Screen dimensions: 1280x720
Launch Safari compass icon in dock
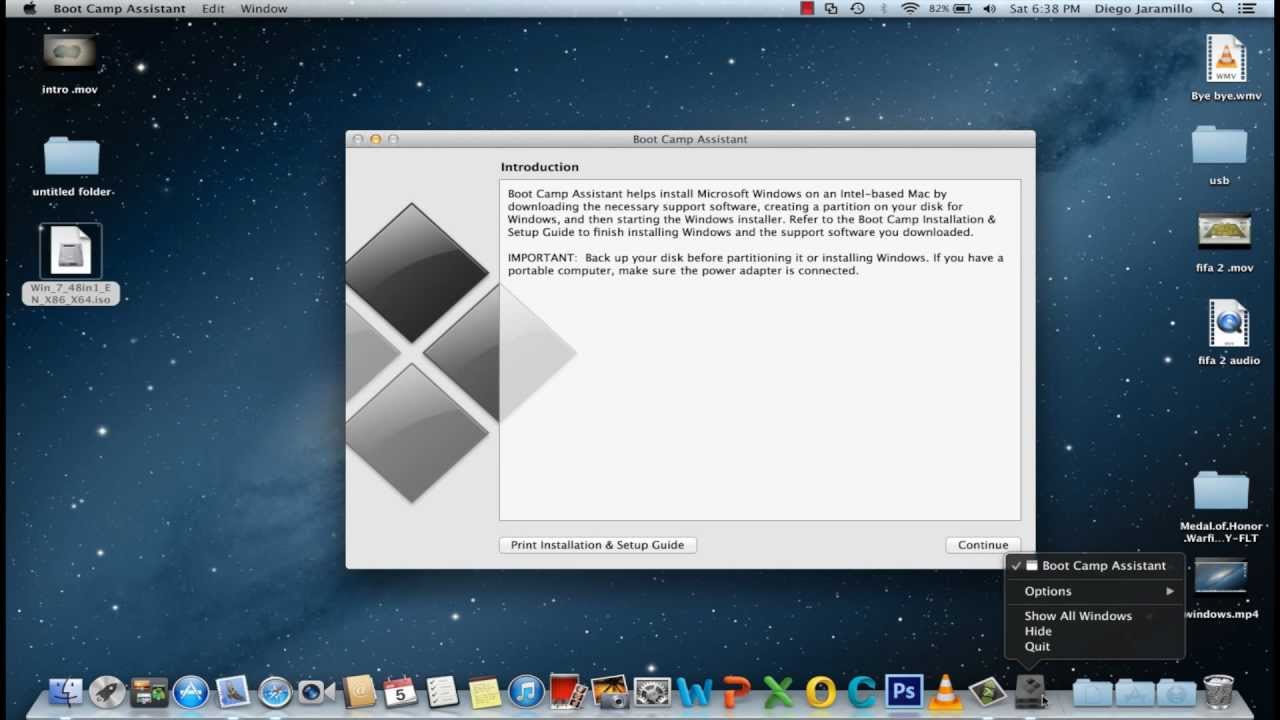(x=275, y=692)
